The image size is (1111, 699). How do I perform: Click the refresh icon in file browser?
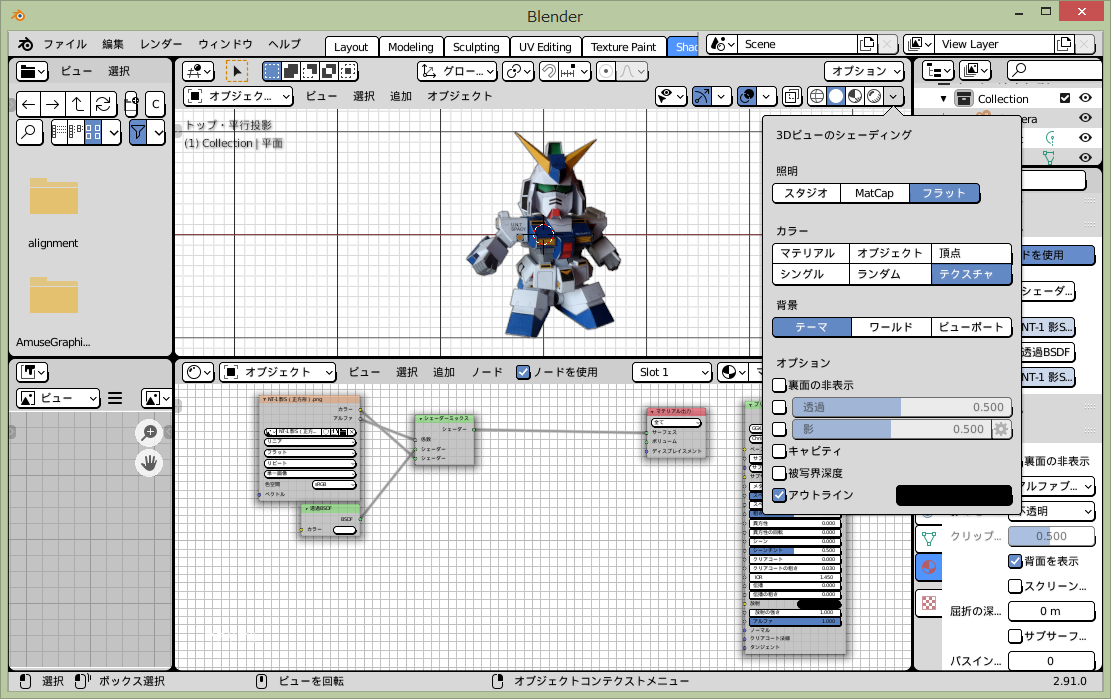104,104
